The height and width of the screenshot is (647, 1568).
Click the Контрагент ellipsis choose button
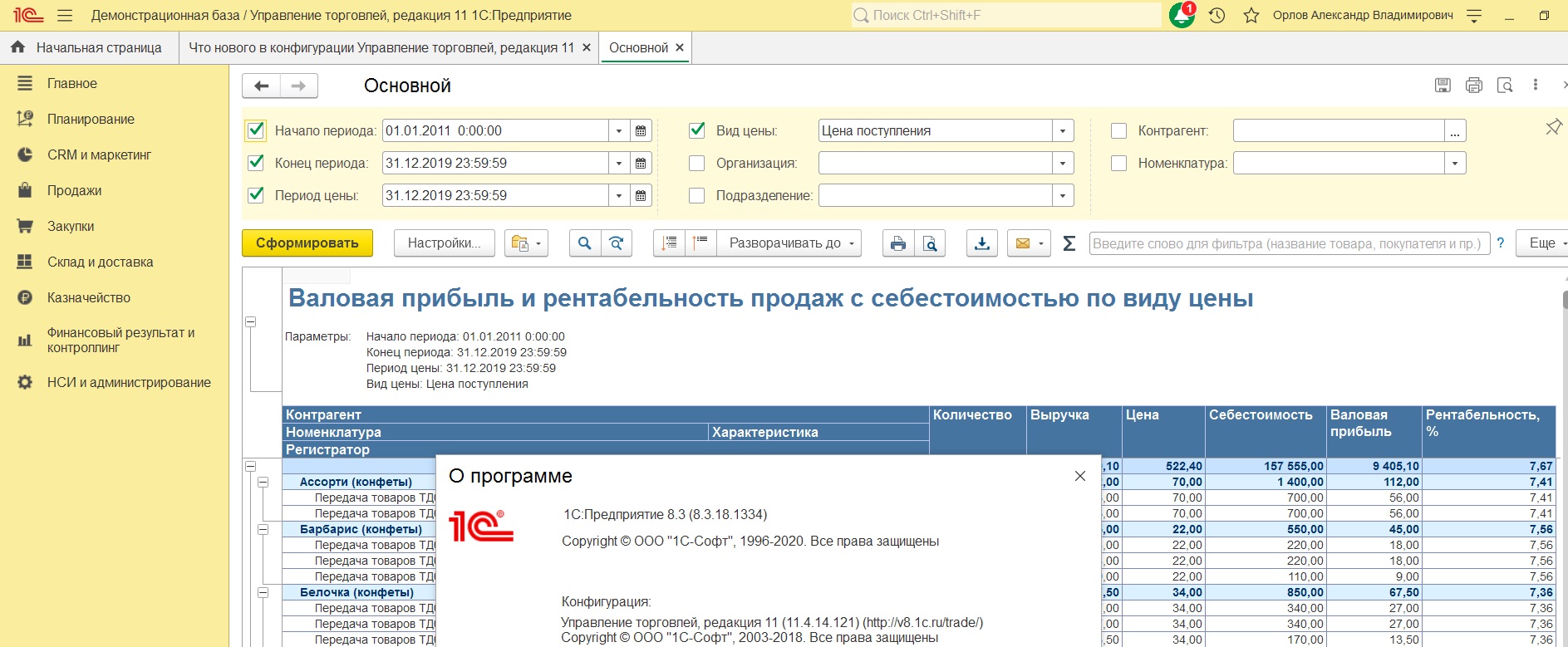click(1455, 130)
